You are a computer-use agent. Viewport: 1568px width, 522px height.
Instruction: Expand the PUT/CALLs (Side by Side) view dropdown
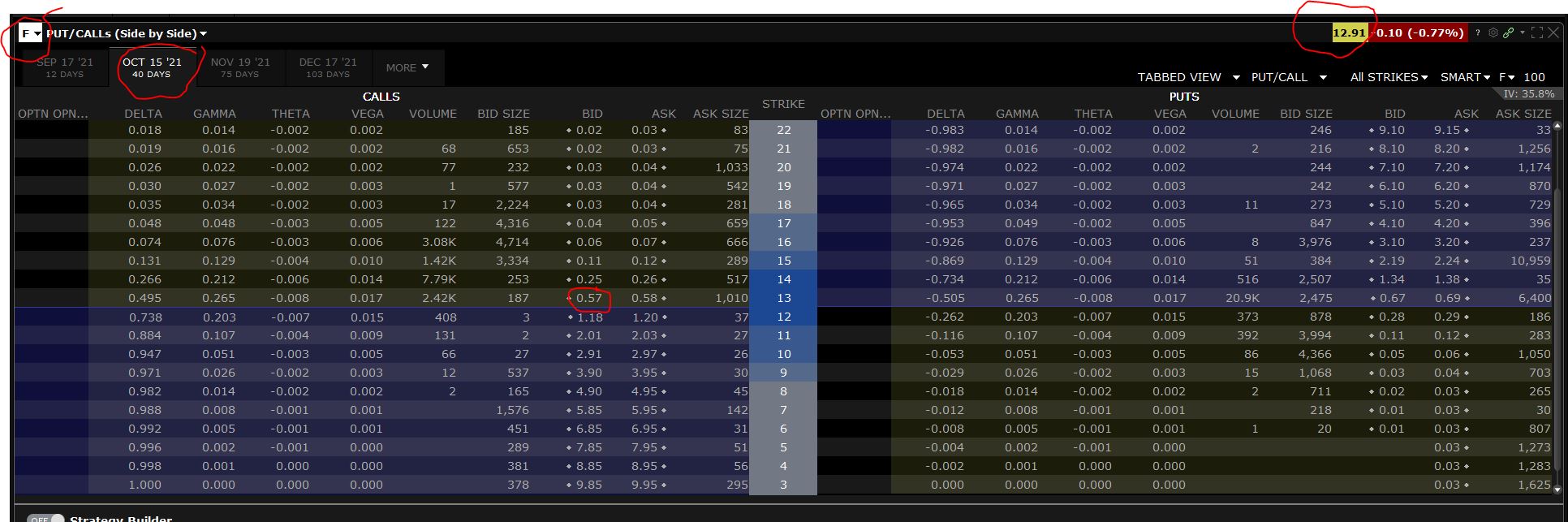coord(127,34)
